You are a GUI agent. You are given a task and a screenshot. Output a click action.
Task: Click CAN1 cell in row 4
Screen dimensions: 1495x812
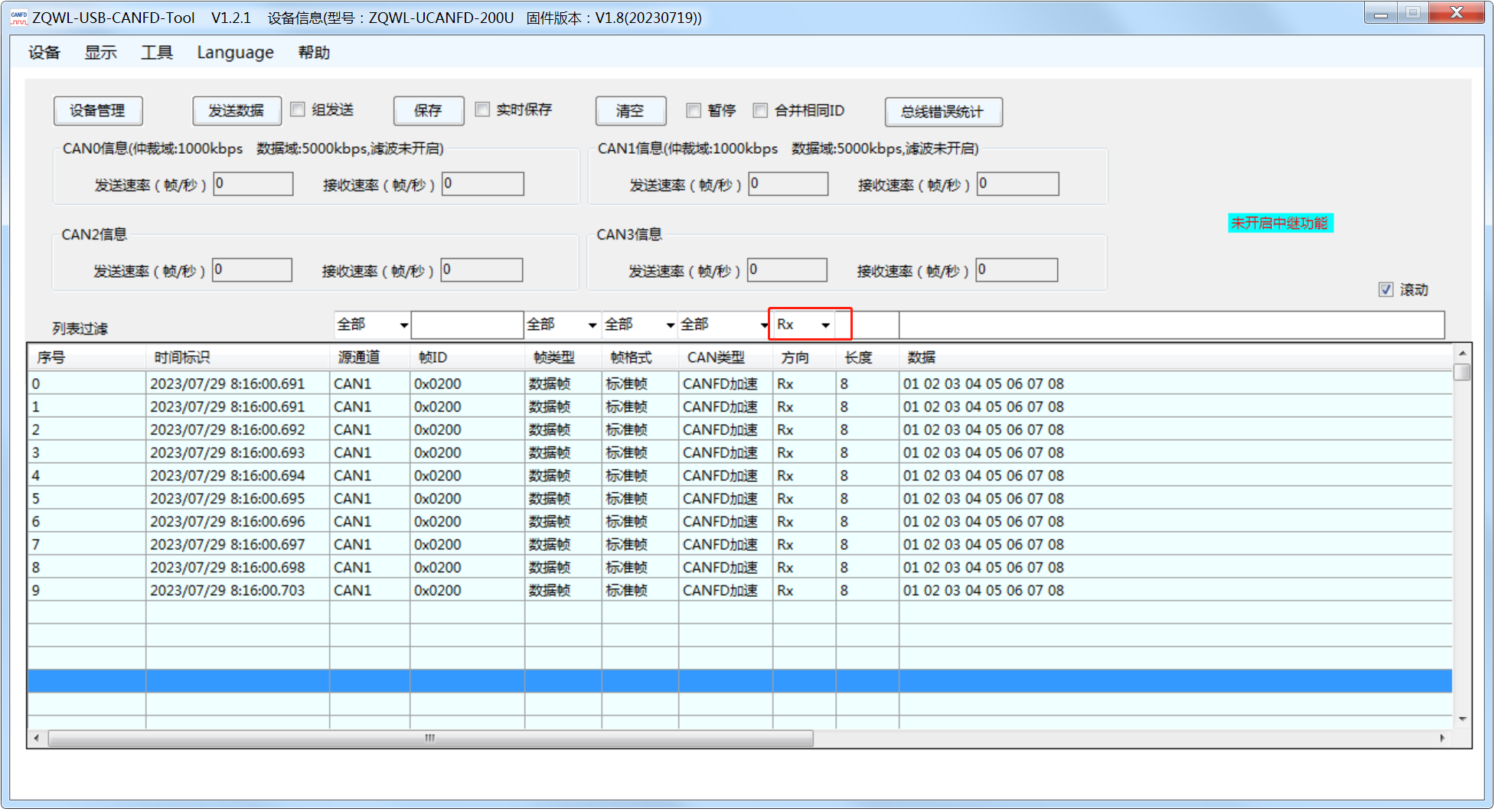(370, 475)
